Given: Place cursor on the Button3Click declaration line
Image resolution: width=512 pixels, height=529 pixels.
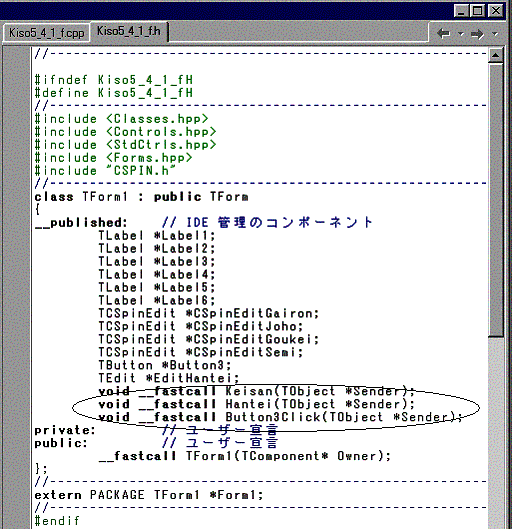Looking at the screenshot, I should coord(280,417).
